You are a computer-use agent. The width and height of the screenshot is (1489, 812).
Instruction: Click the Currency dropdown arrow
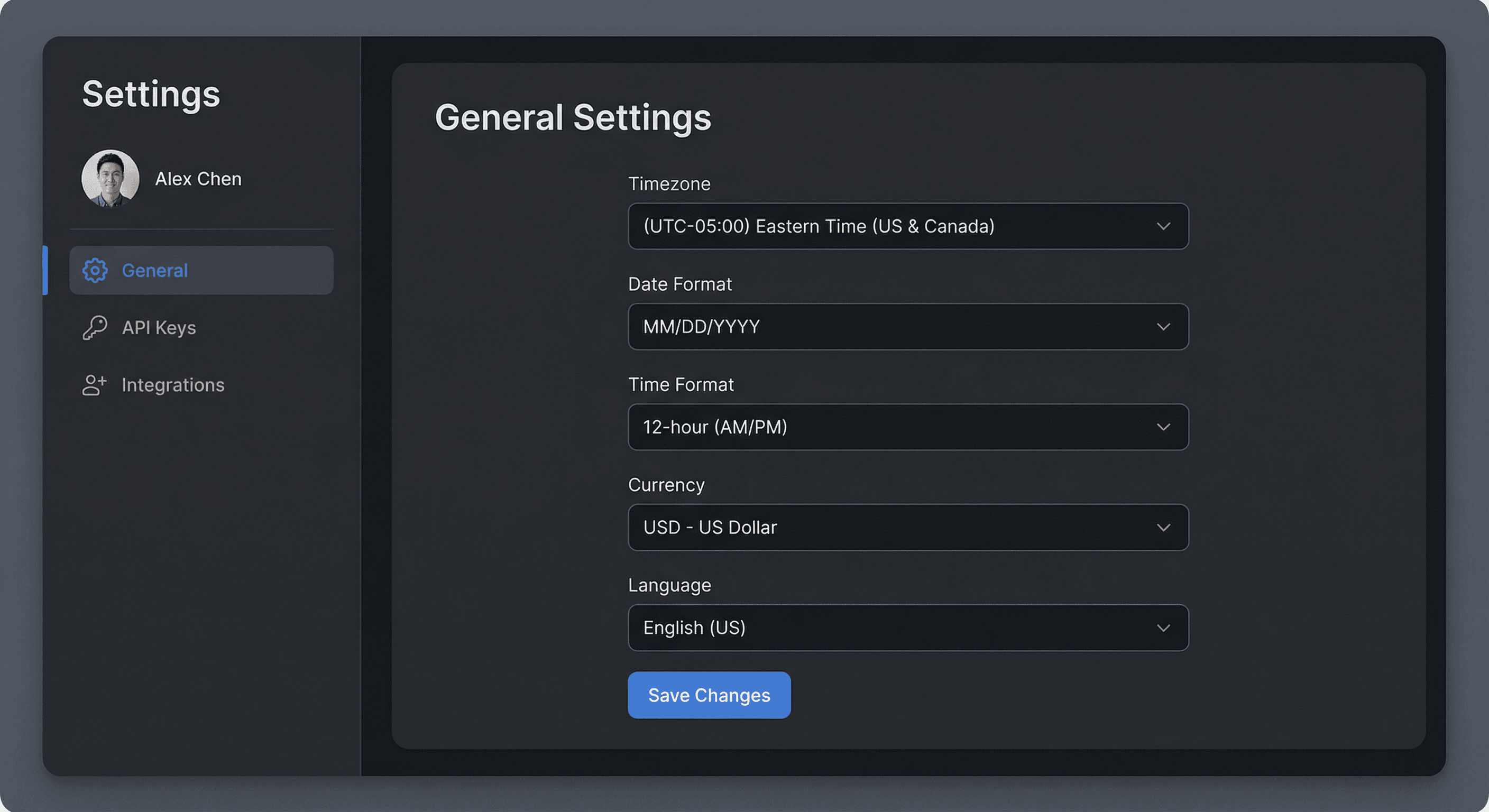(x=1164, y=527)
